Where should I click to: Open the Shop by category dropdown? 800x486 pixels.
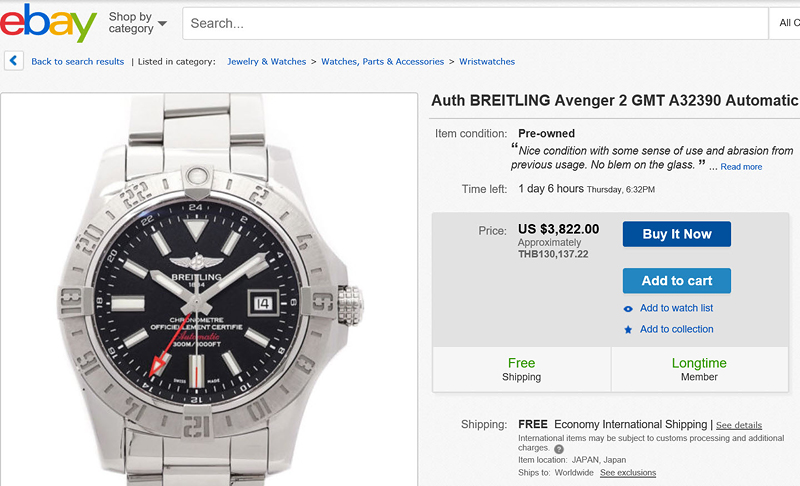(138, 23)
